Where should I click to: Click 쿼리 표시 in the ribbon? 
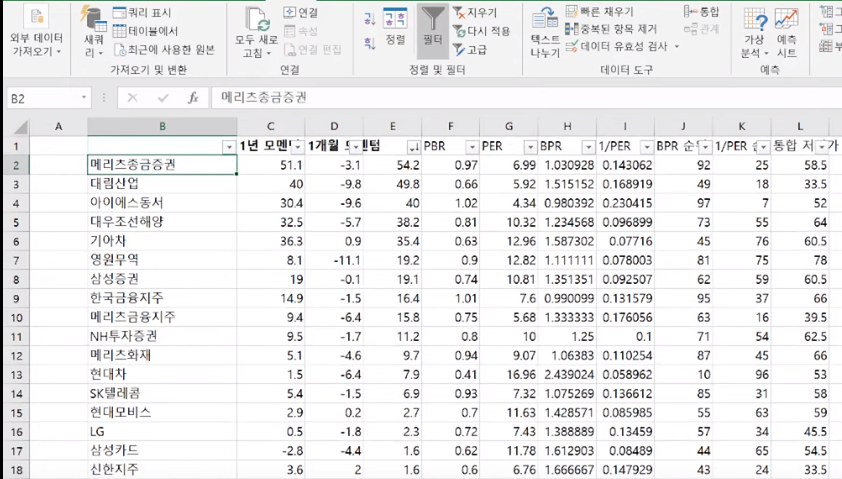(142, 12)
